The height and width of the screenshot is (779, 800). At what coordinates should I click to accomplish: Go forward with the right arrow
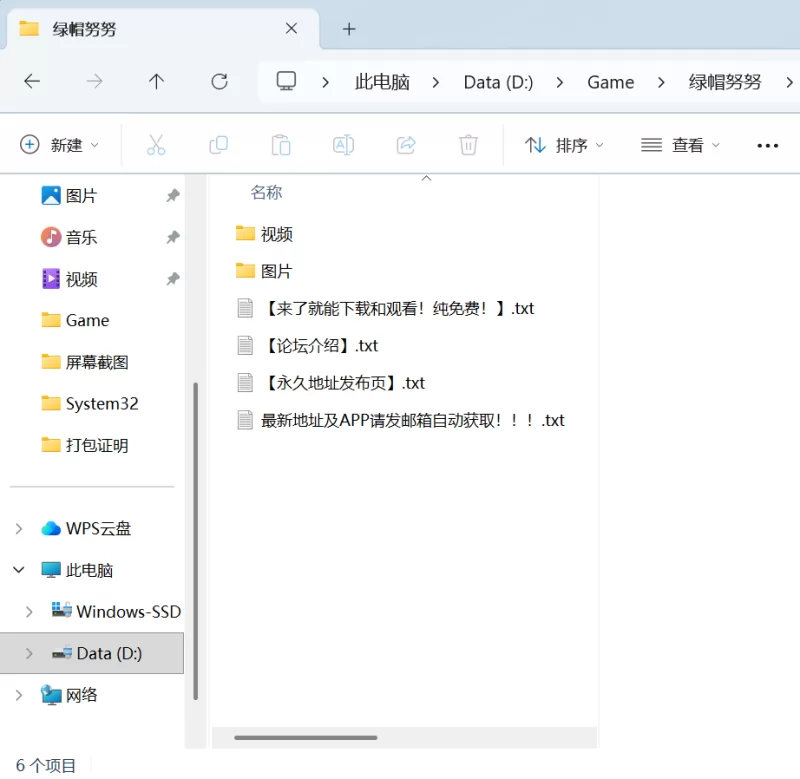tap(94, 81)
